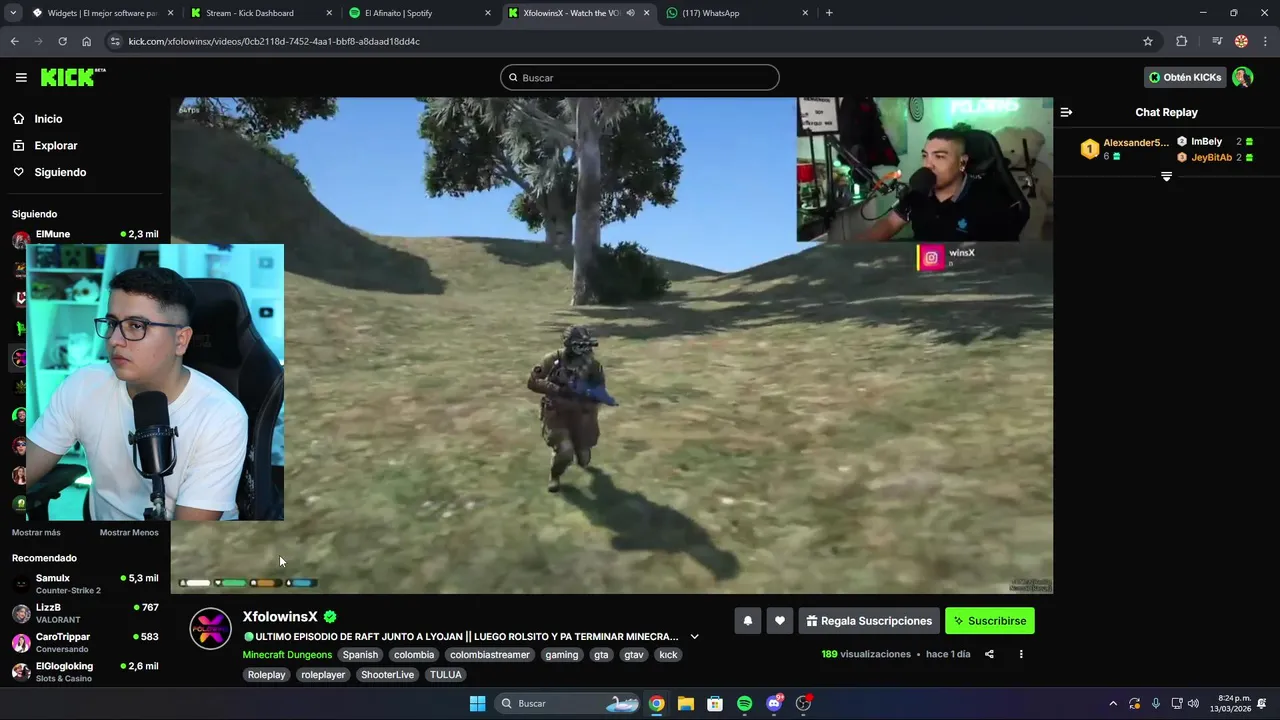
Task: Show hidden system tray icons
Action: [1113, 704]
